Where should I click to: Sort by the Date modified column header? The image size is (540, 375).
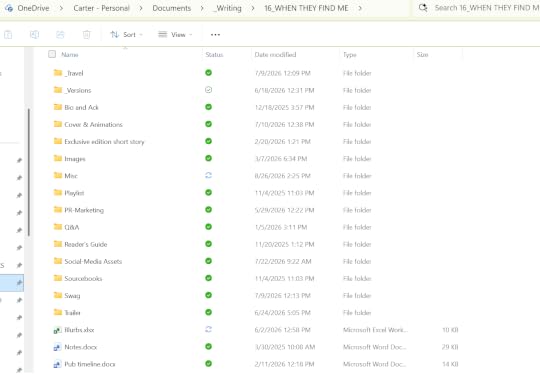pyautogui.click(x=275, y=54)
